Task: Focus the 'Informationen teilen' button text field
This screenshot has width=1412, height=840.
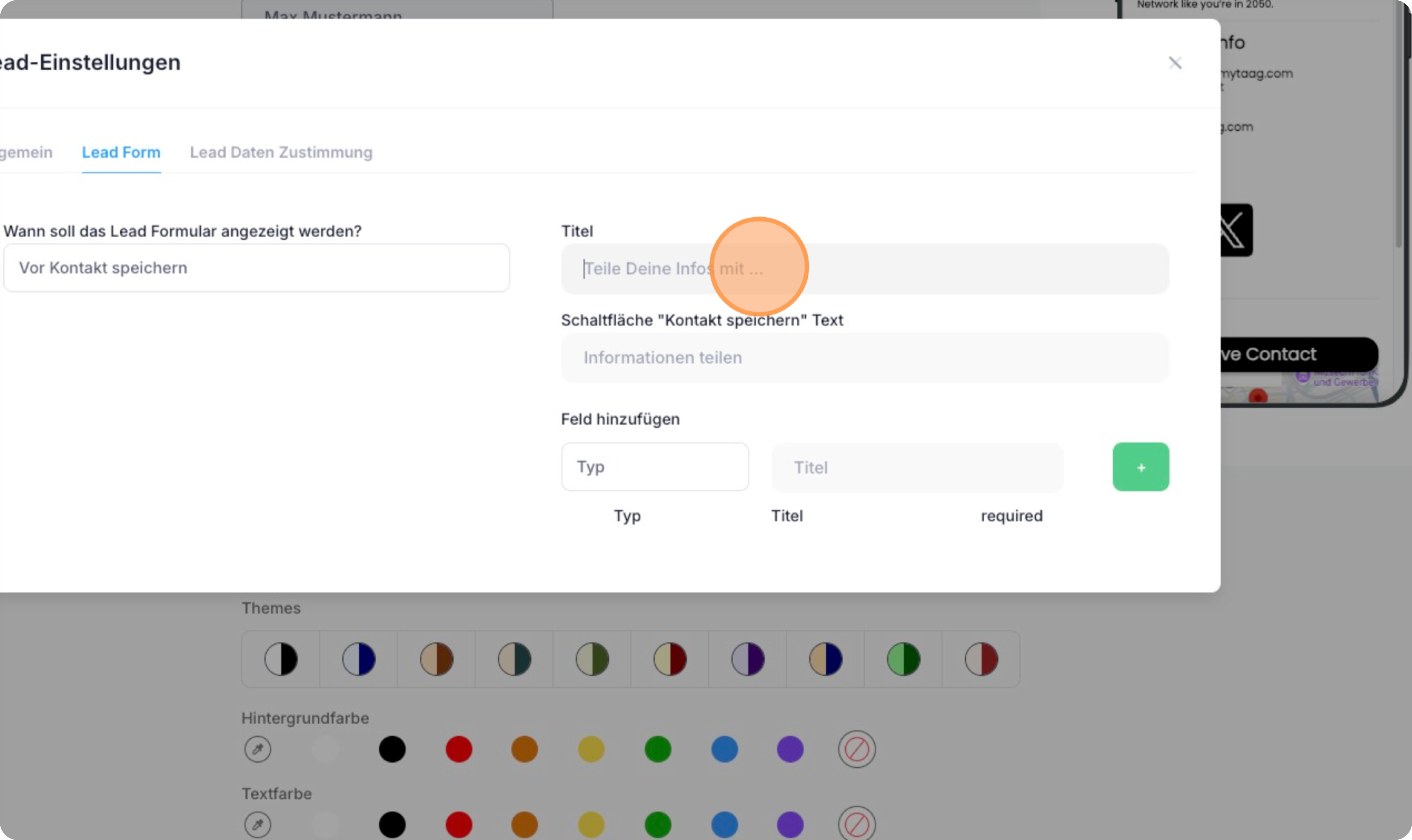Action: [x=864, y=358]
